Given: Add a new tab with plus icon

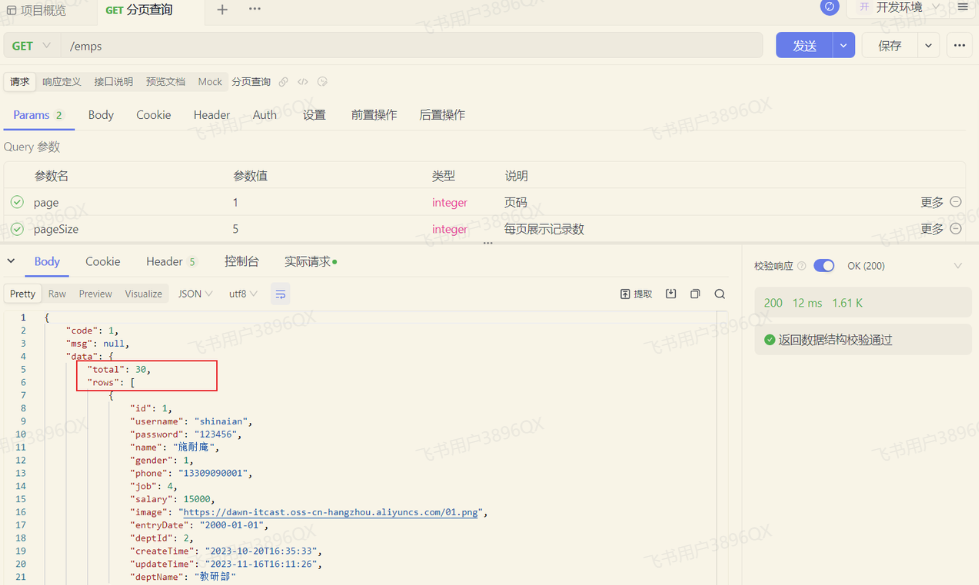Looking at the screenshot, I should pos(222,9).
